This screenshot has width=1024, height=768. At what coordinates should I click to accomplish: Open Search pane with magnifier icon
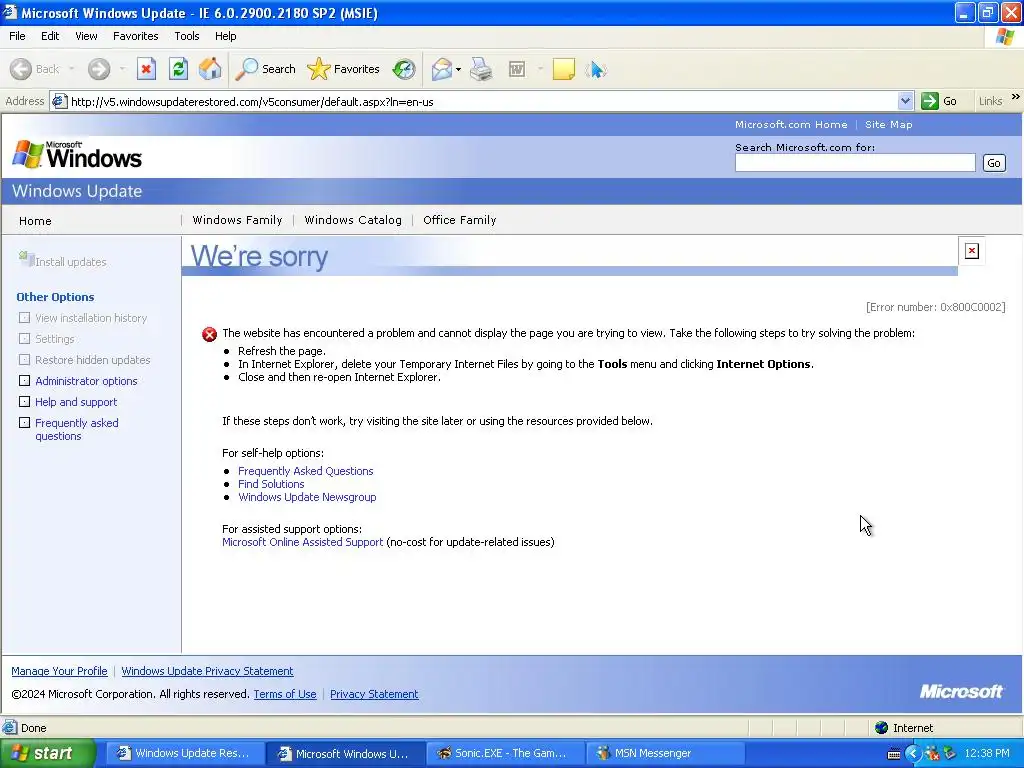[x=247, y=69]
